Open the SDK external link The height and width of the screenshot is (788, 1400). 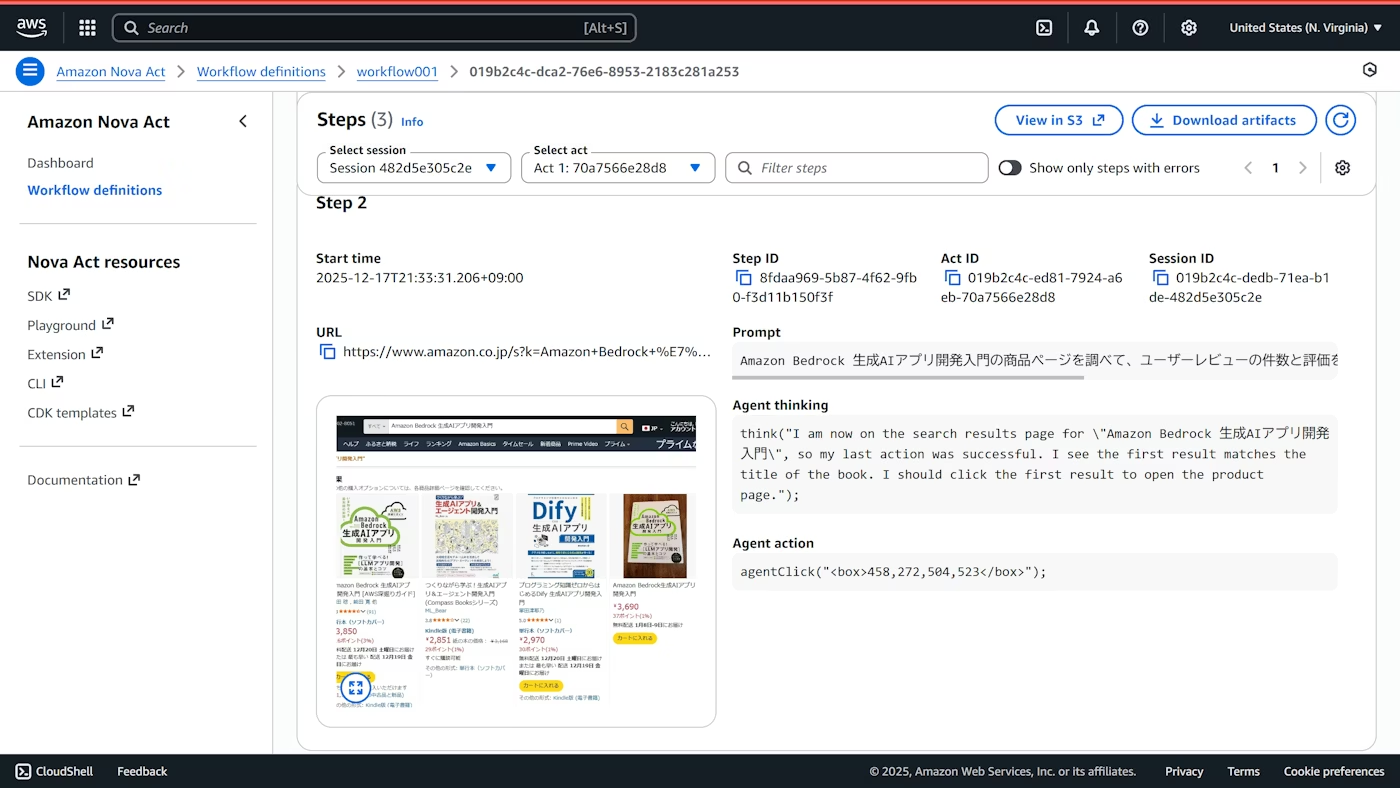48,296
